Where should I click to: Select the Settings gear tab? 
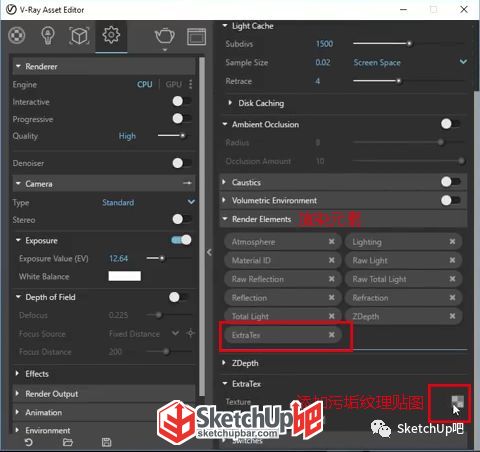[x=111, y=35]
